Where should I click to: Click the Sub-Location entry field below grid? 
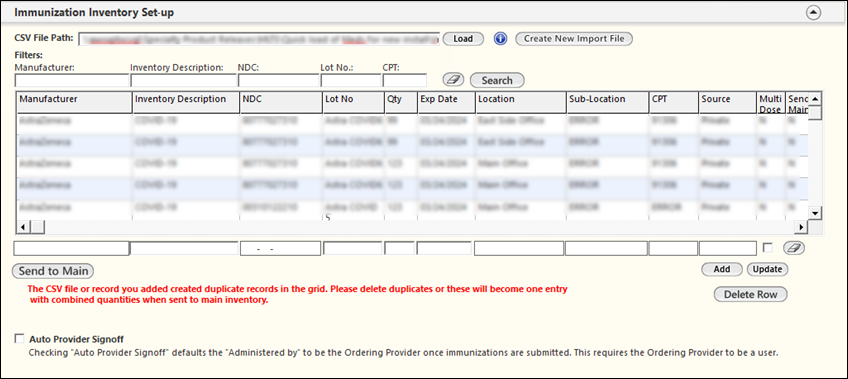pos(606,248)
